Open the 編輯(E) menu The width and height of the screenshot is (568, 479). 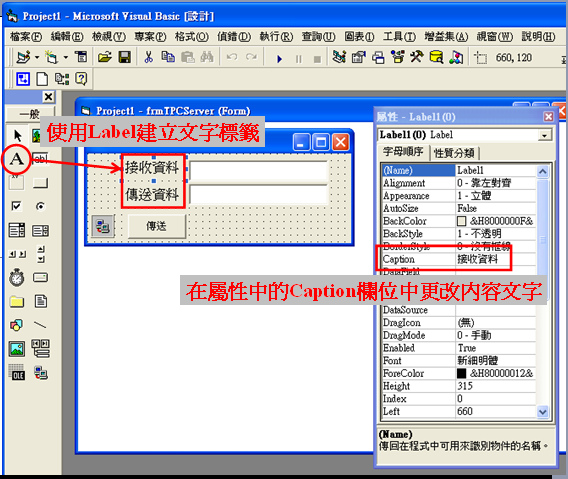67,37
